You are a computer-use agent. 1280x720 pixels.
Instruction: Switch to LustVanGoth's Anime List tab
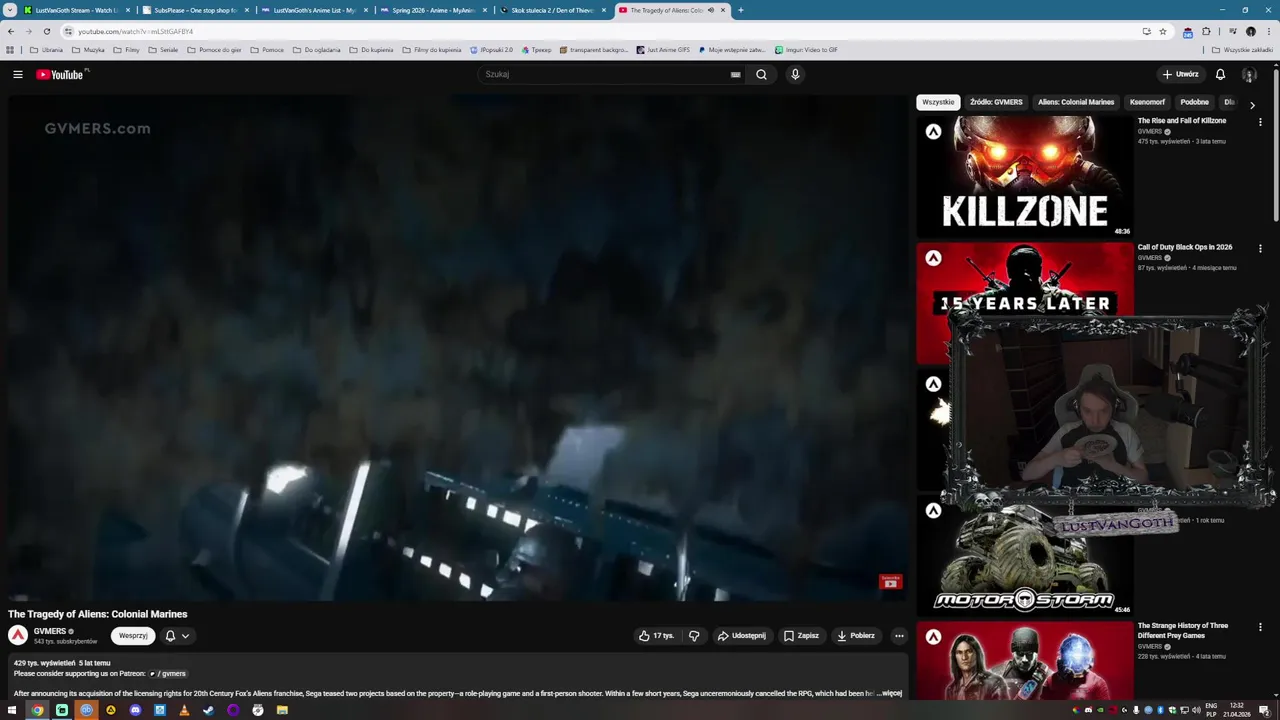click(313, 10)
